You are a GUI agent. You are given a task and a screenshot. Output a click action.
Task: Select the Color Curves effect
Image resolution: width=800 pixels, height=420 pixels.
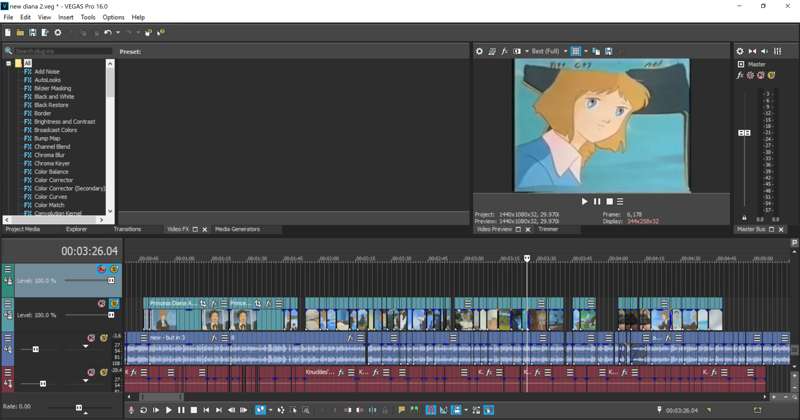(x=51, y=196)
